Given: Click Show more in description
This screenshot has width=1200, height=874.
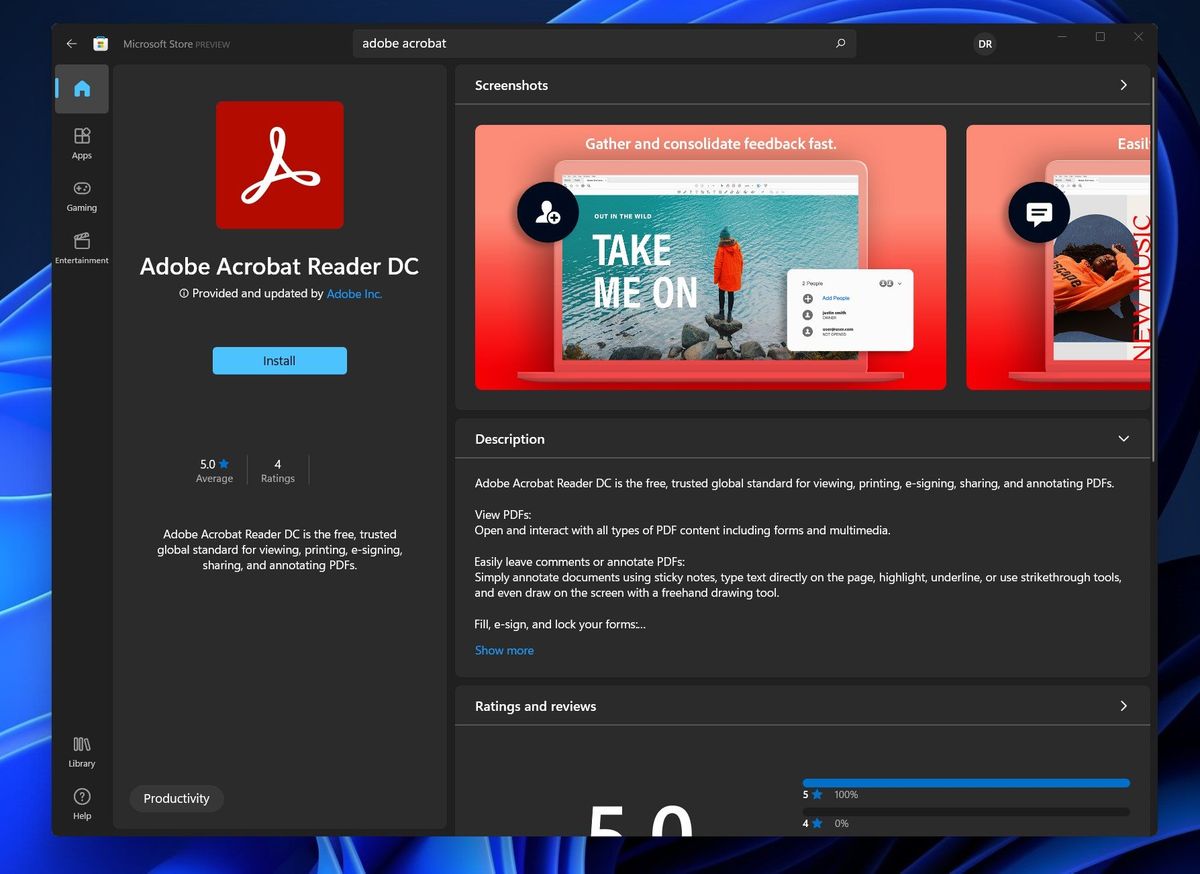Looking at the screenshot, I should pyautogui.click(x=504, y=650).
